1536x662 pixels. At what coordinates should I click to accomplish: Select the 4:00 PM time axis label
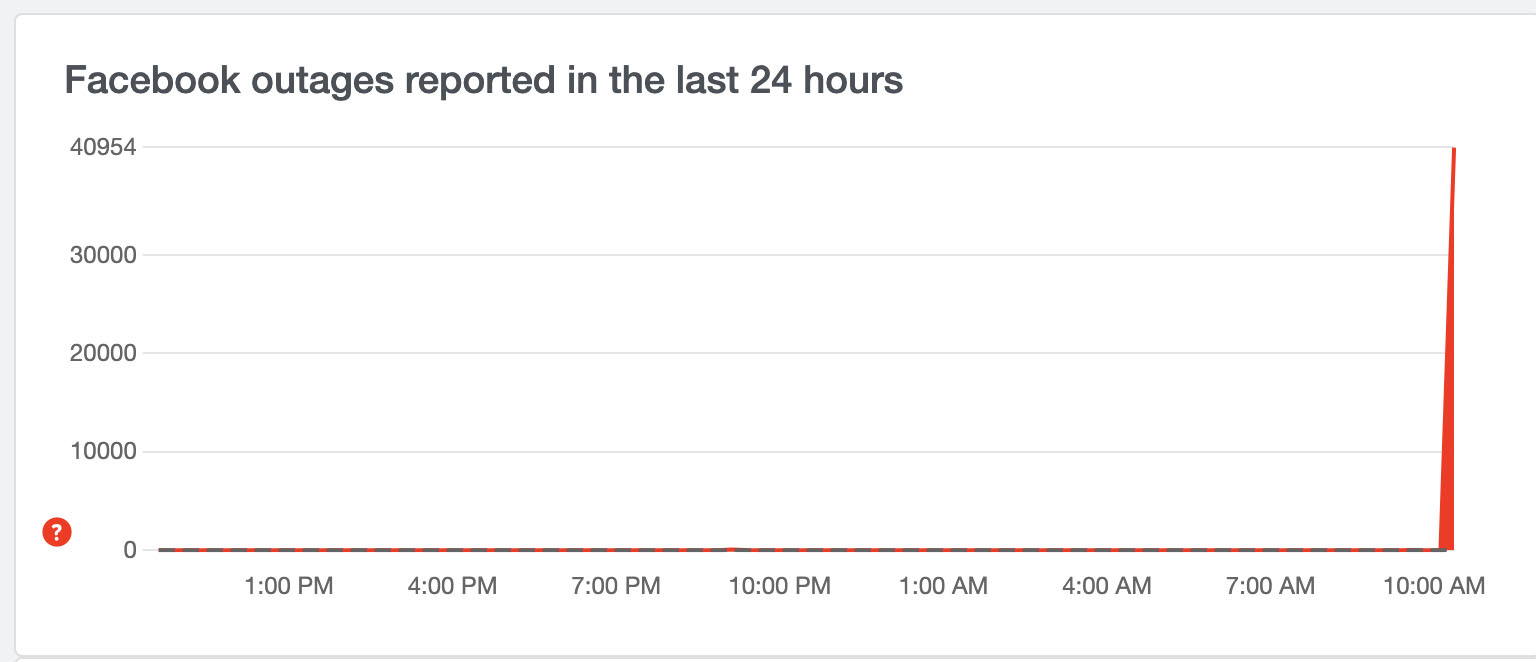click(x=452, y=586)
